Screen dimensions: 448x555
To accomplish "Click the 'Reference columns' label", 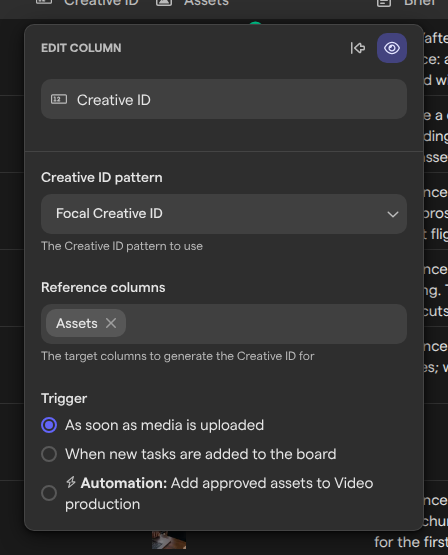I will (103, 287).
